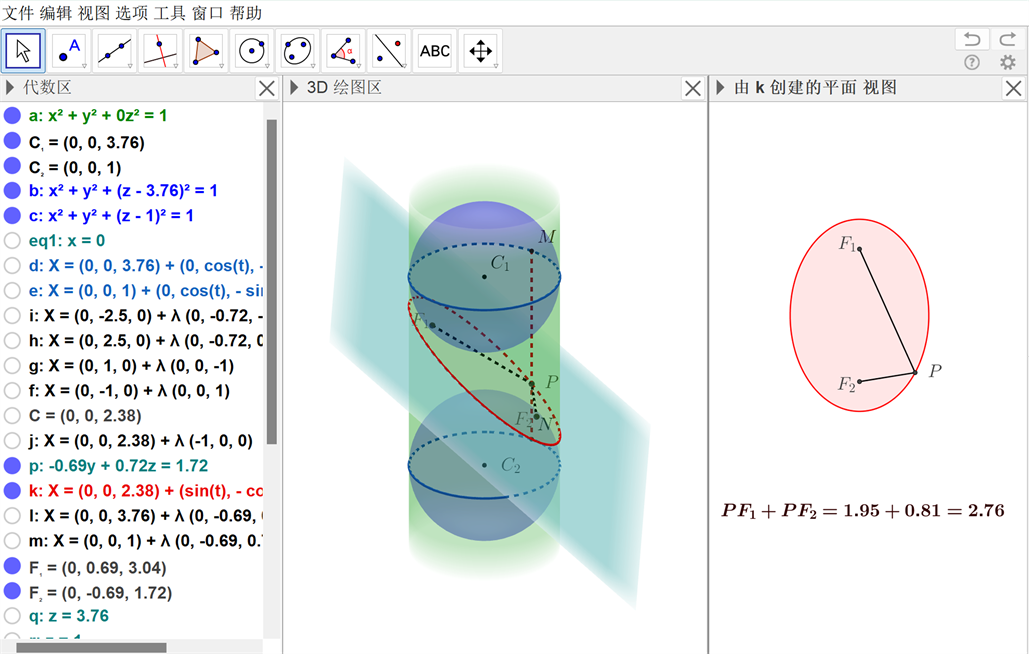Click the algebra panel vertical scrollbar
The width and height of the screenshot is (1029, 654).
pyautogui.click(x=271, y=280)
